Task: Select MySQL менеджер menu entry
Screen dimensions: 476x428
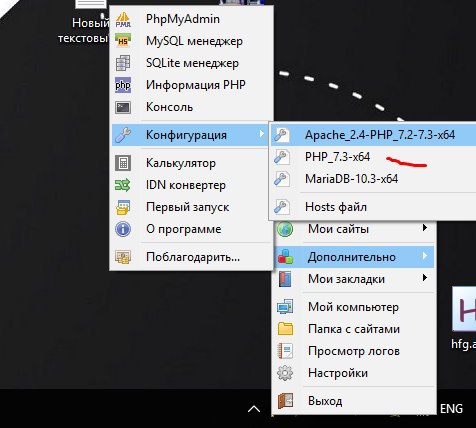Action: pos(192,41)
